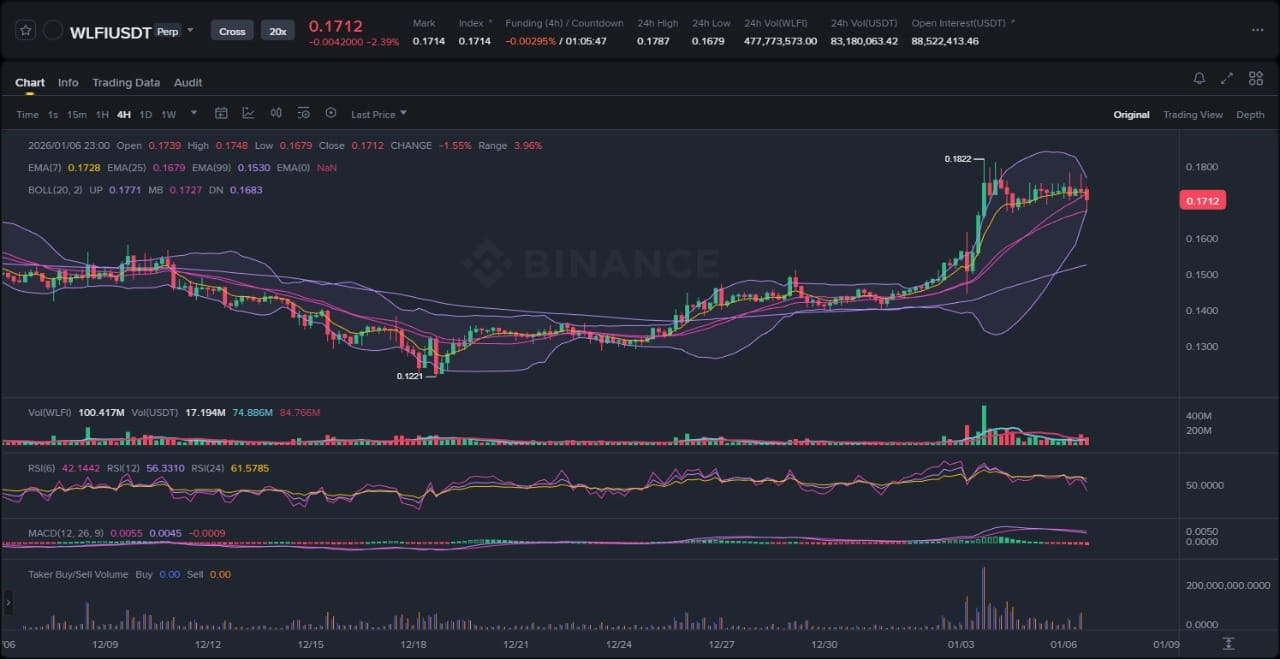This screenshot has height=659, width=1280.
Task: Expand more time intervals dropdown arrow
Action: point(193,113)
